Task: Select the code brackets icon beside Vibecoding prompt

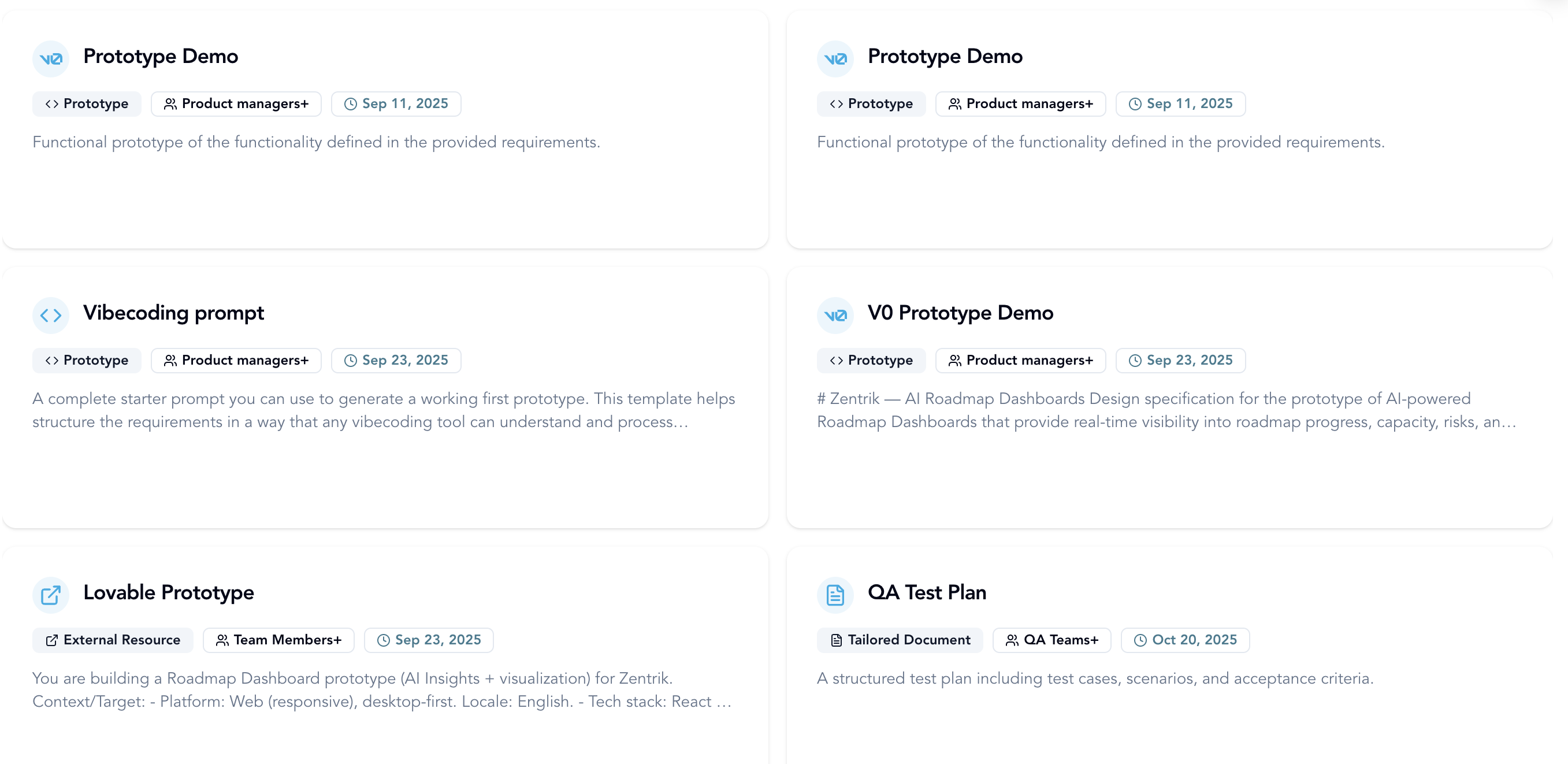Action: point(51,316)
